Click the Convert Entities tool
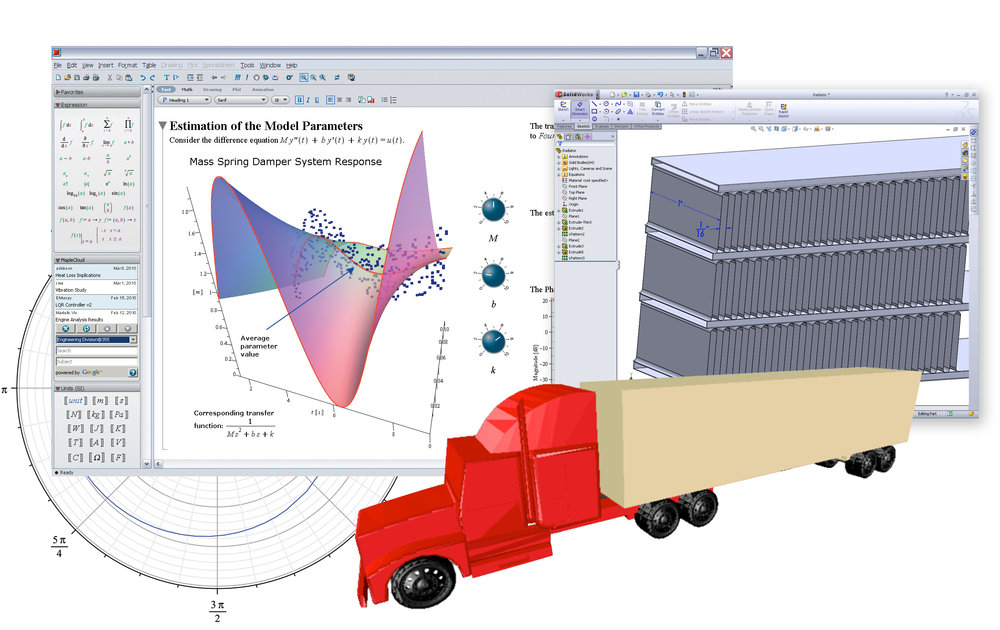 [657, 106]
